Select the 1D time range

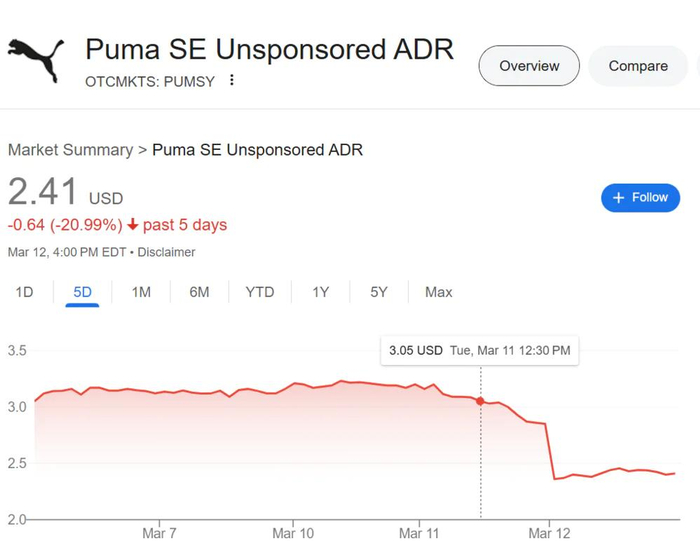(23, 292)
